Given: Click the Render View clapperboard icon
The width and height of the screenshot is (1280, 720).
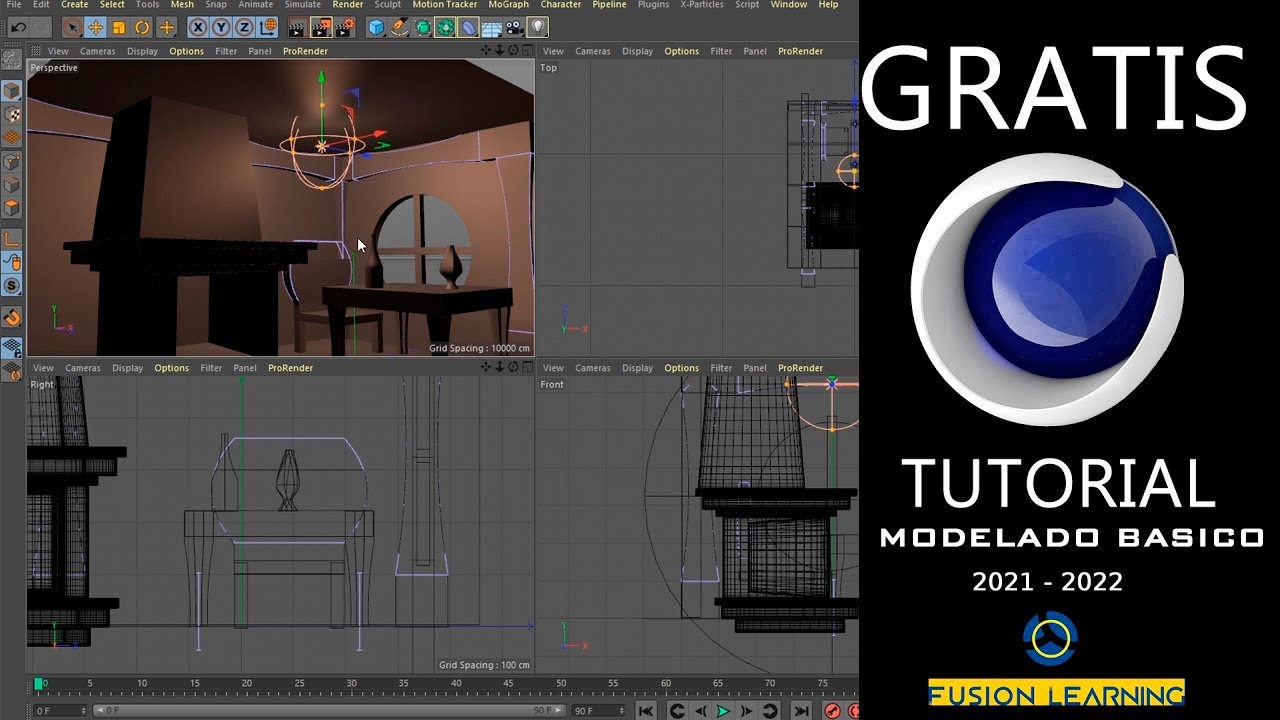Looking at the screenshot, I should (x=296, y=28).
